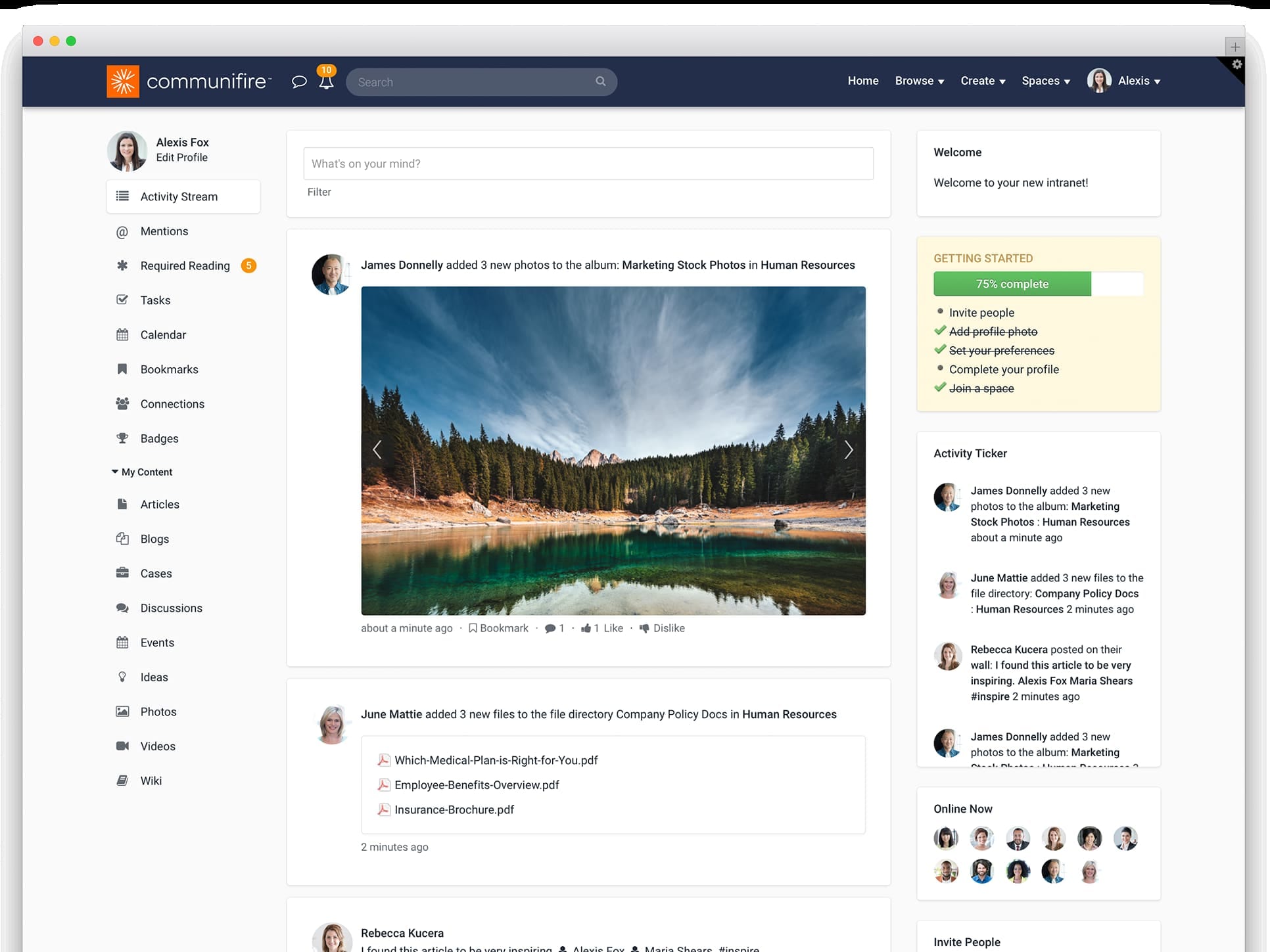The width and height of the screenshot is (1270, 952).
Task: Click the Ideas lightbulb icon
Action: [122, 677]
